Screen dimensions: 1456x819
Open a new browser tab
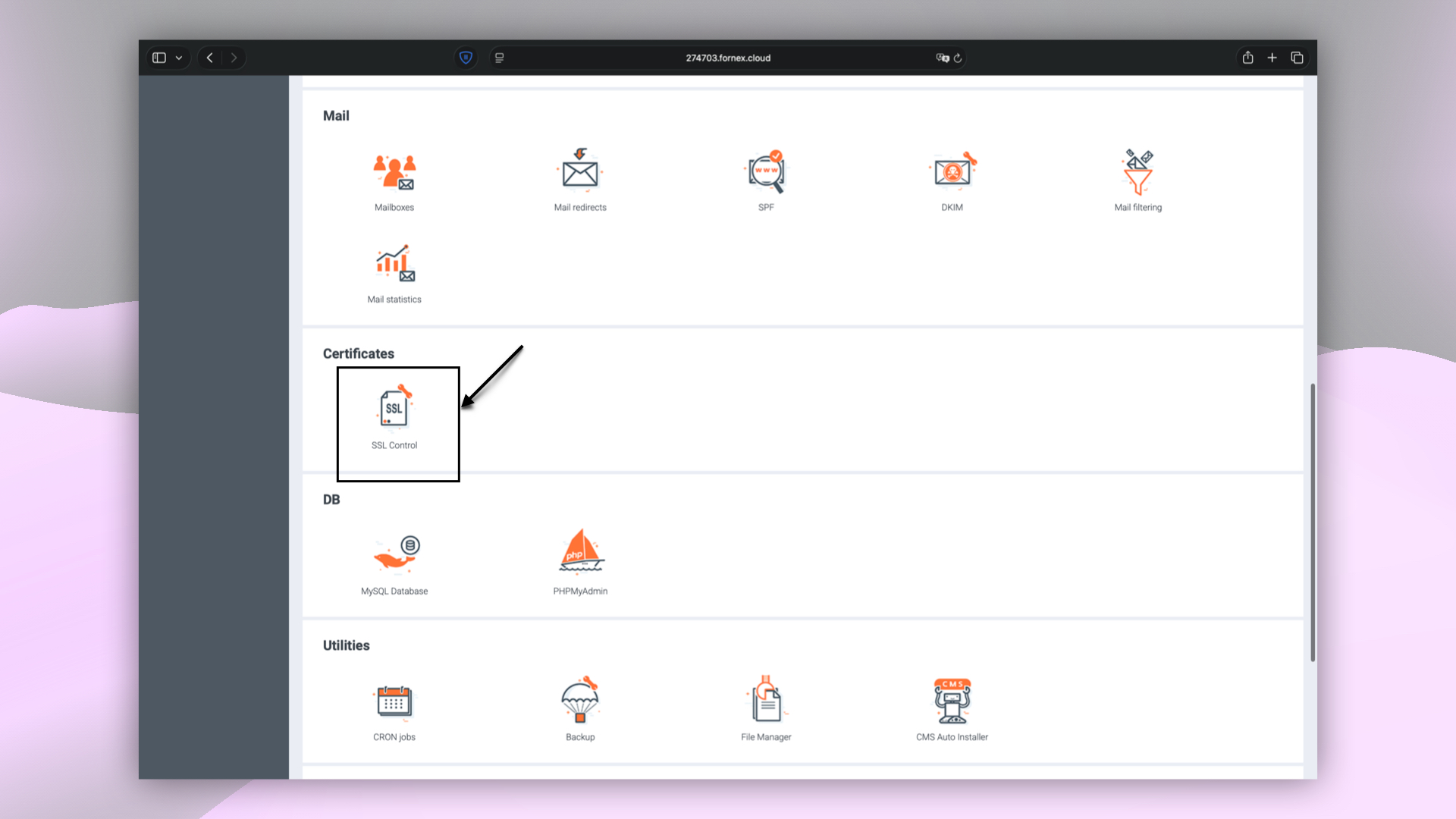(x=1272, y=58)
